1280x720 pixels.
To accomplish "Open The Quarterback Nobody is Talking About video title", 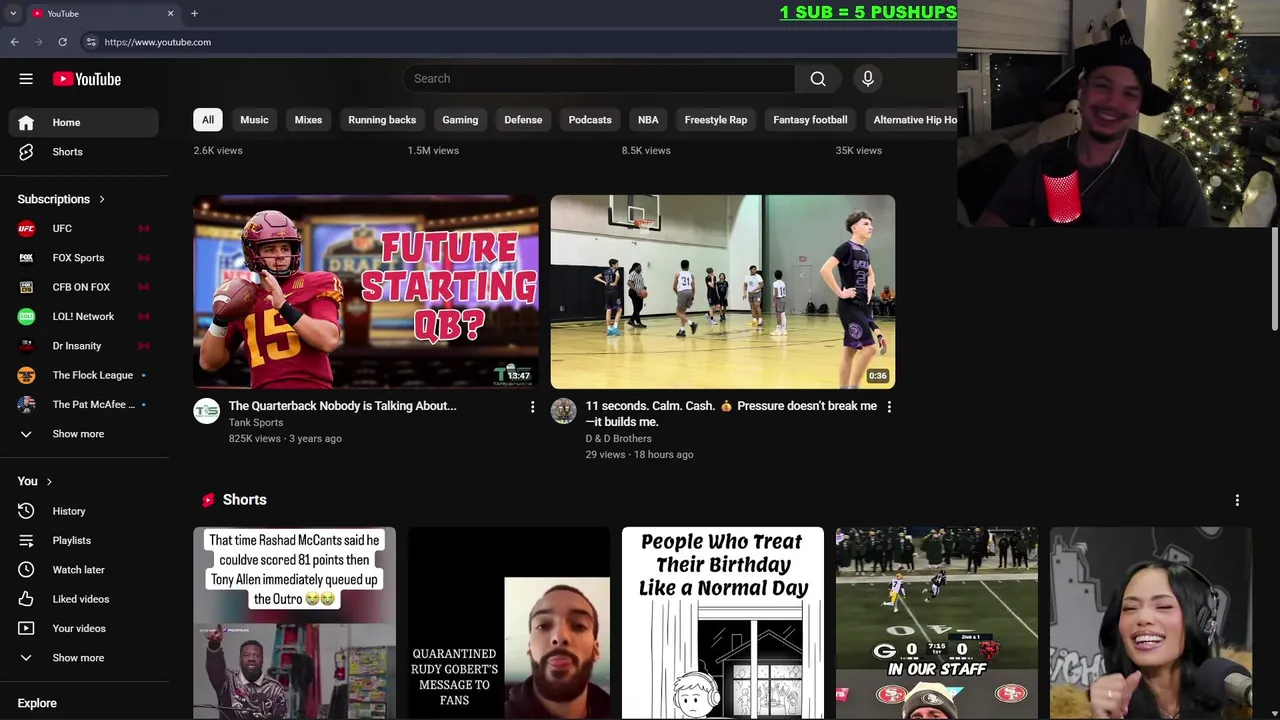I will point(342,406).
